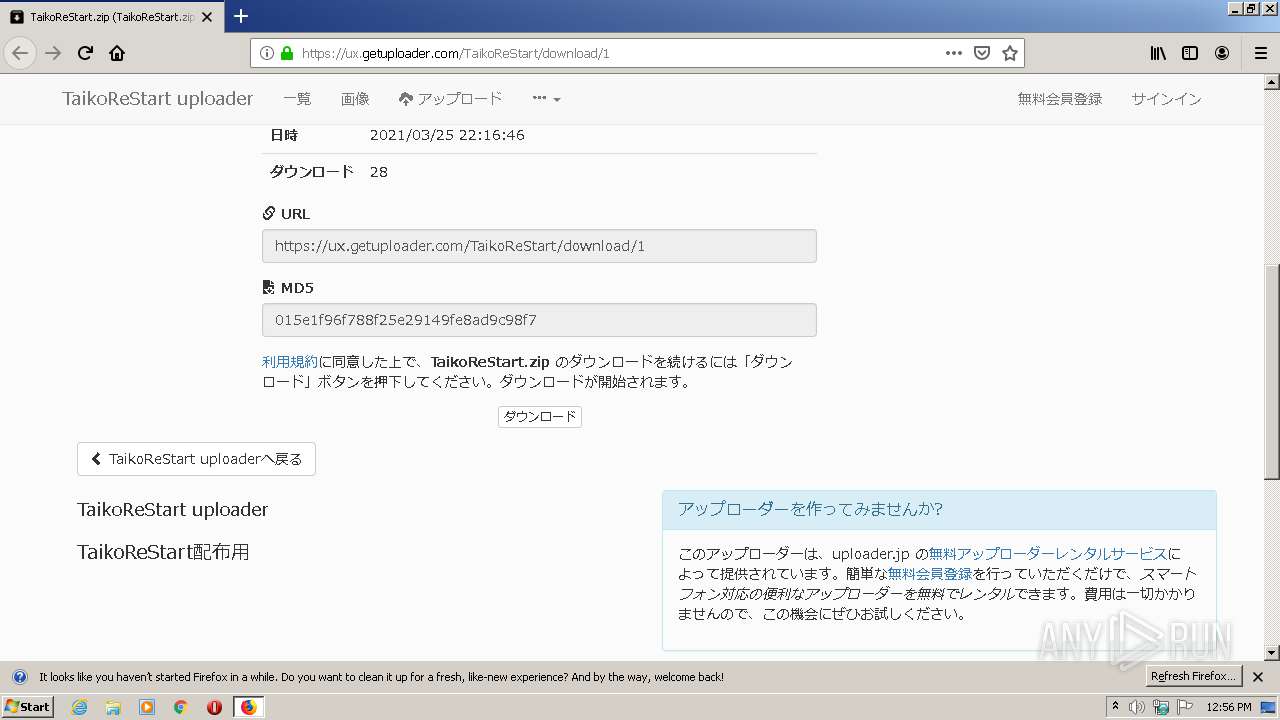Screen dimensions: 1280x720
Task: Toggle the sidebar view
Action: pos(1190,53)
